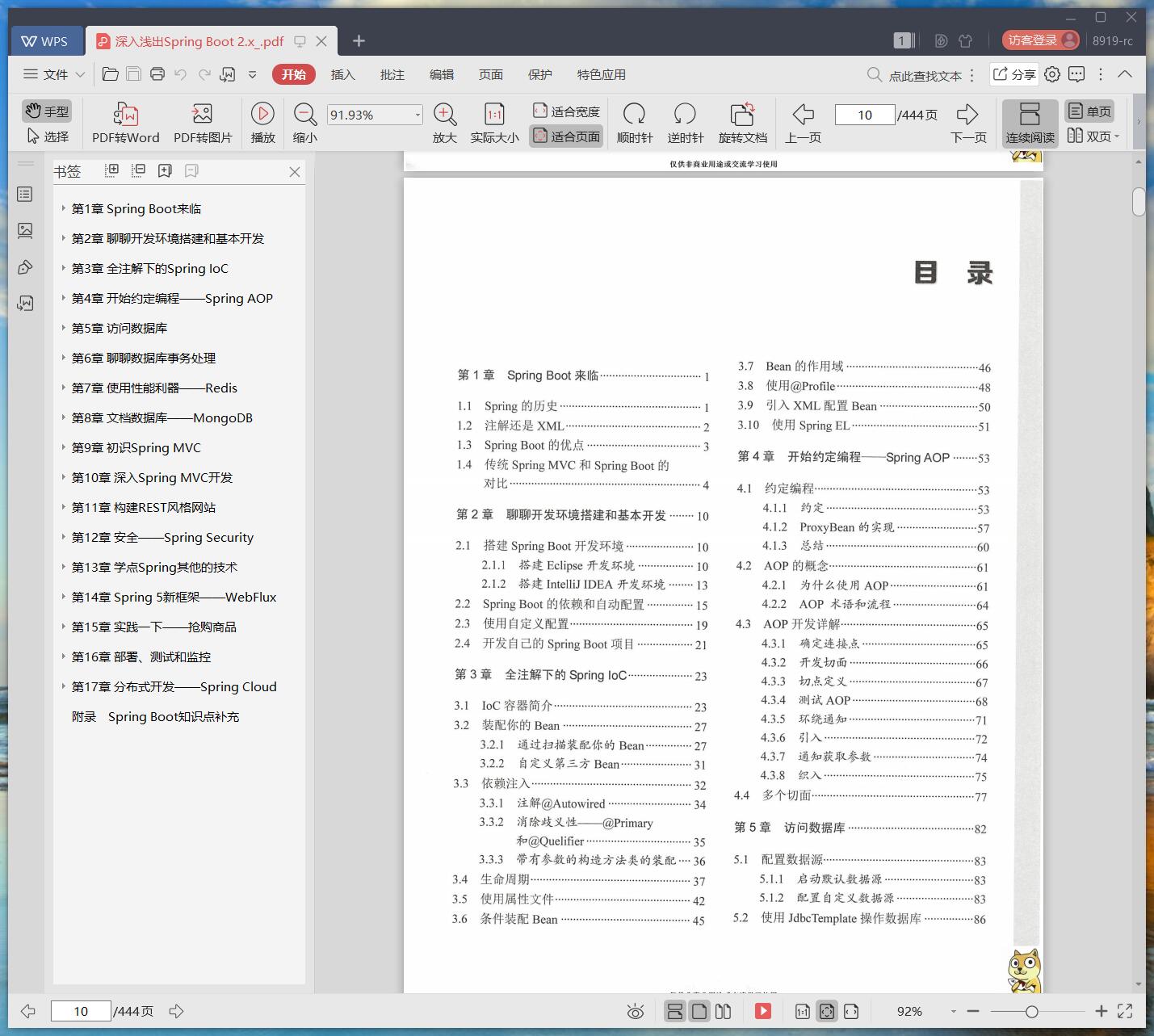Screen dimensions: 1154x1036
Task: Close the 书签 bookmarks panel
Action: (x=294, y=171)
